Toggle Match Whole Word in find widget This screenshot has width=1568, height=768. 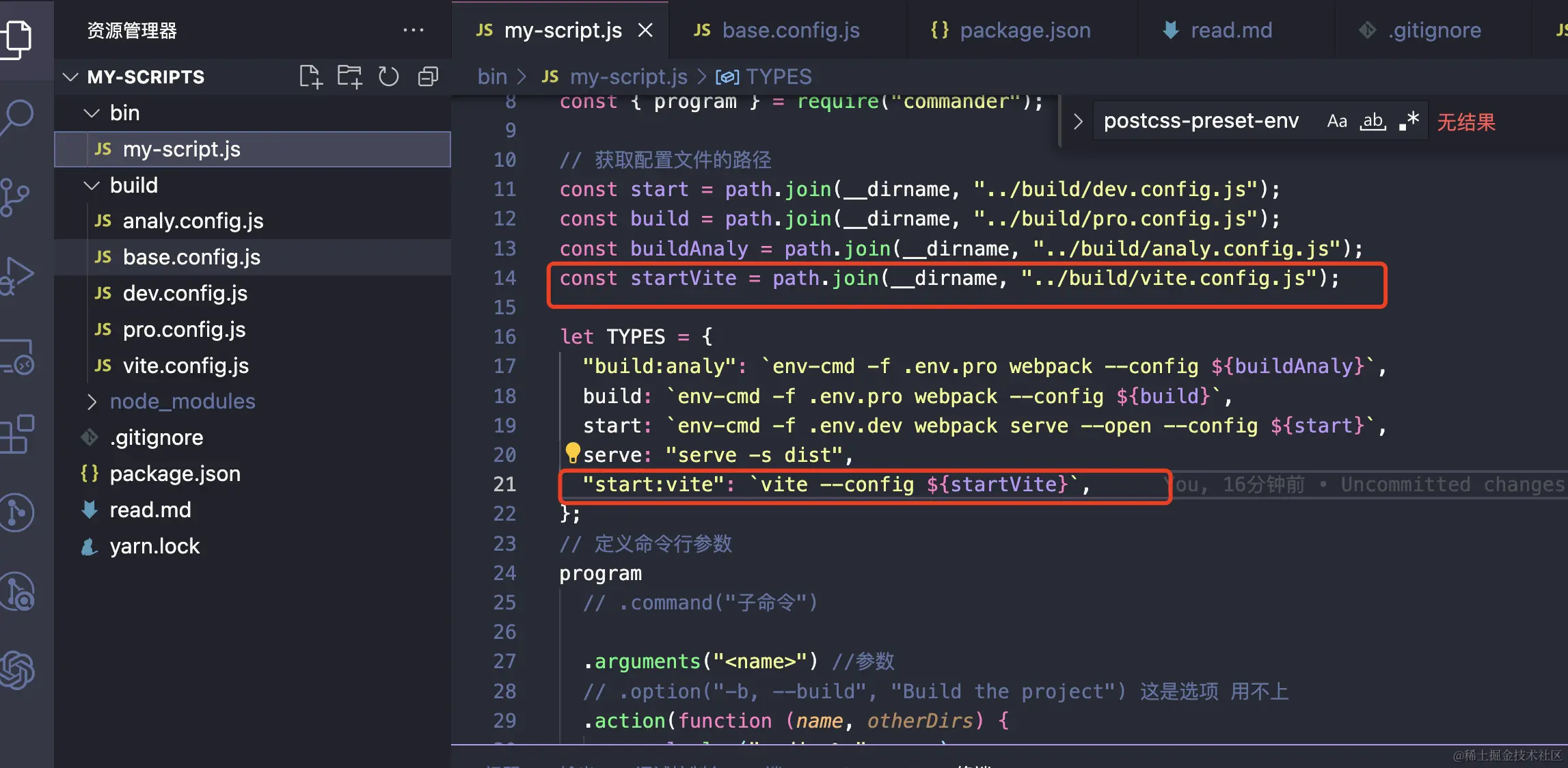coord(1373,121)
